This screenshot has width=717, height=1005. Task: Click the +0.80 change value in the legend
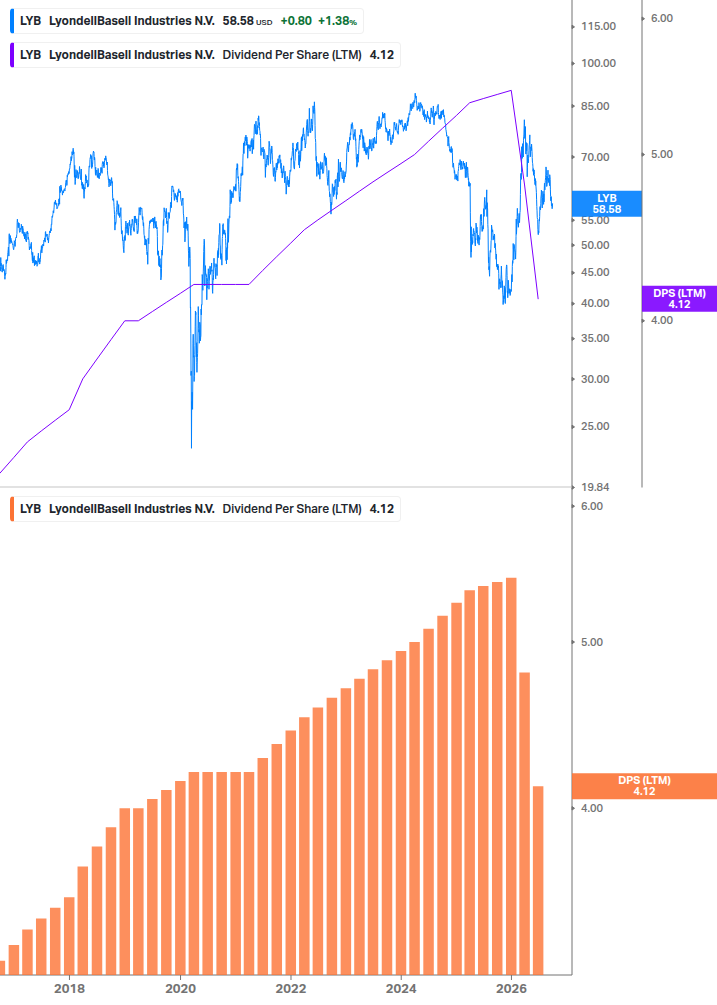pos(296,21)
